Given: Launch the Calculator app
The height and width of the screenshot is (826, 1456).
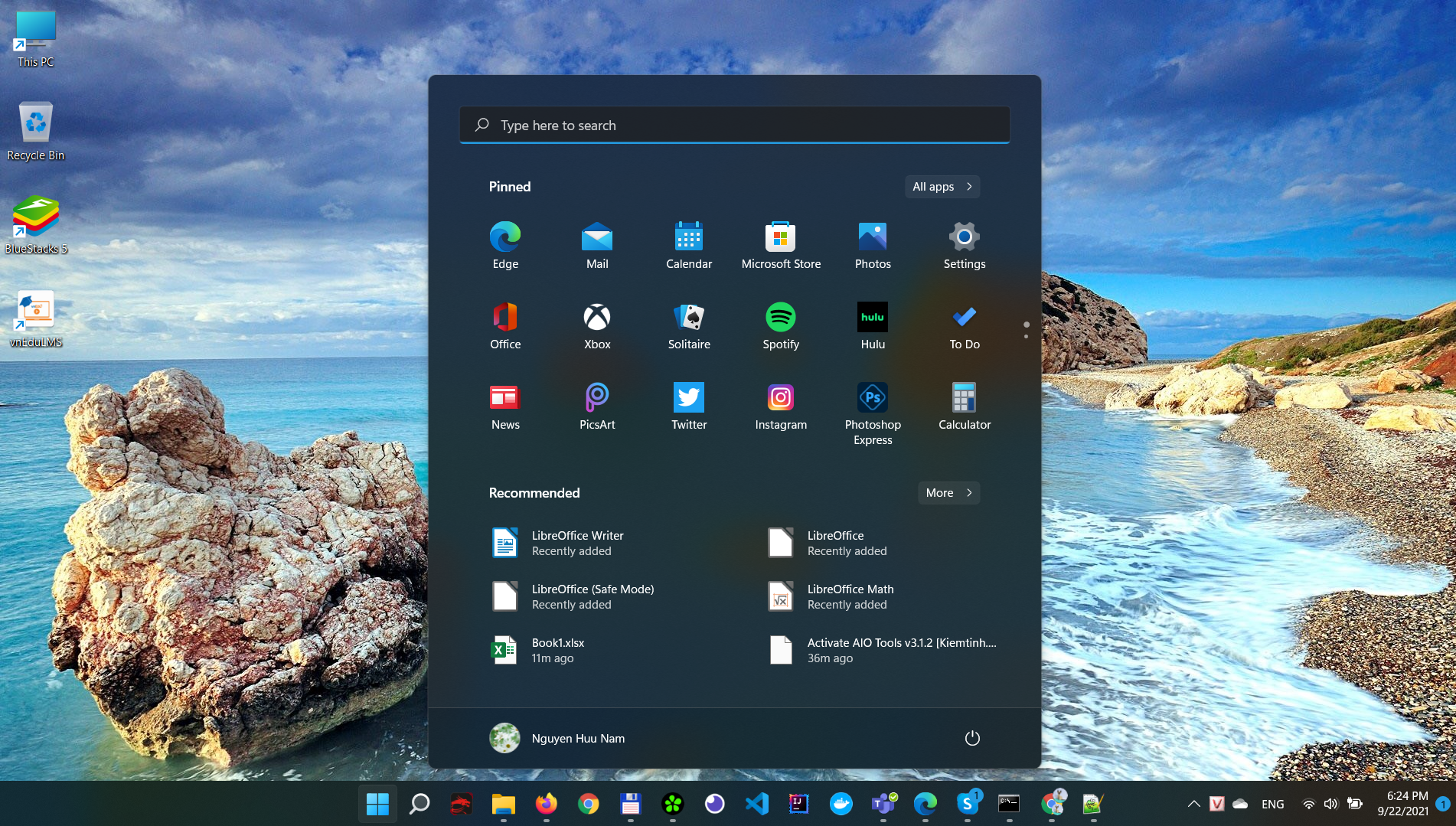Looking at the screenshot, I should [x=965, y=406].
